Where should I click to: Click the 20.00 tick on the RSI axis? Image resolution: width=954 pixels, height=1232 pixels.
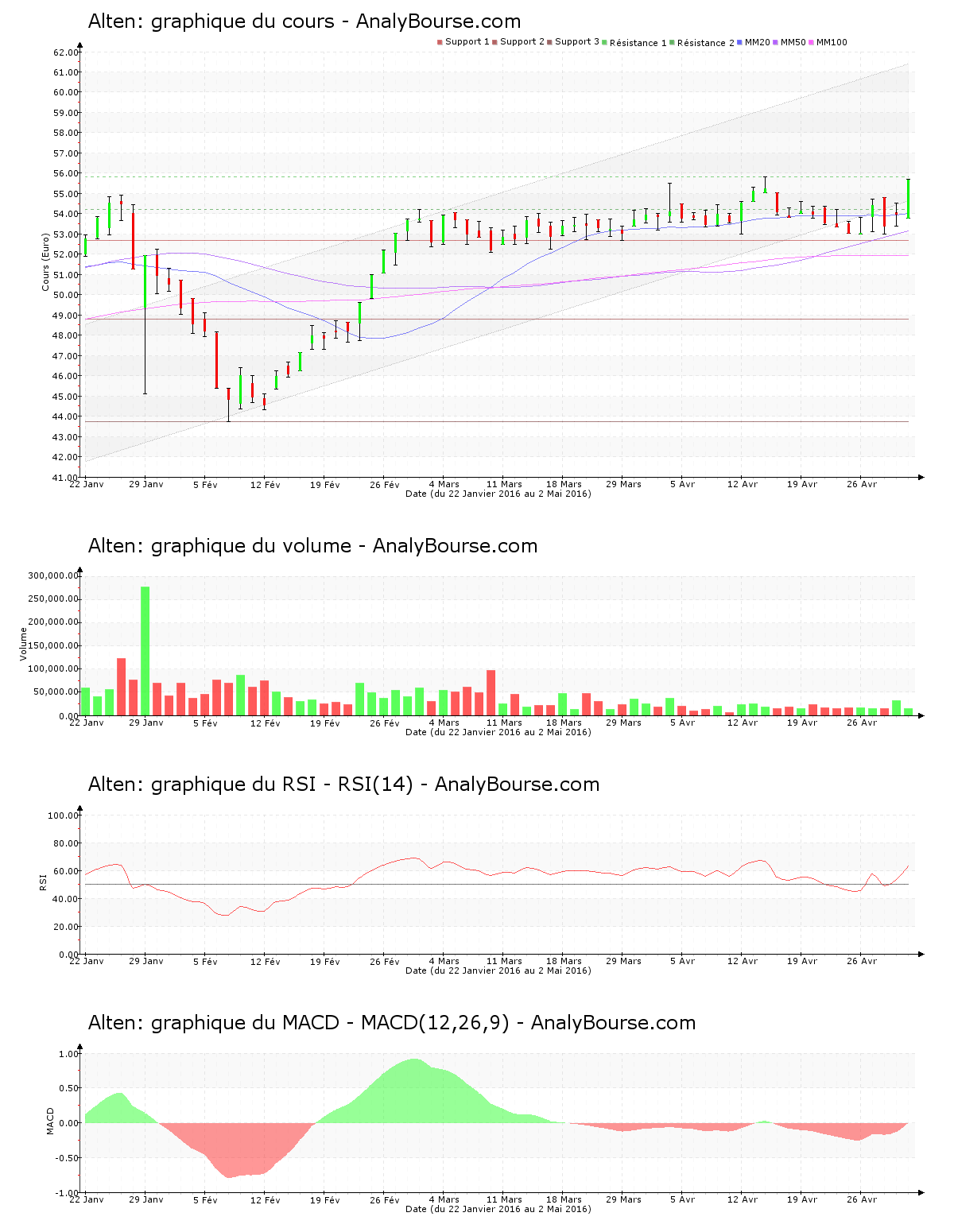point(65,927)
